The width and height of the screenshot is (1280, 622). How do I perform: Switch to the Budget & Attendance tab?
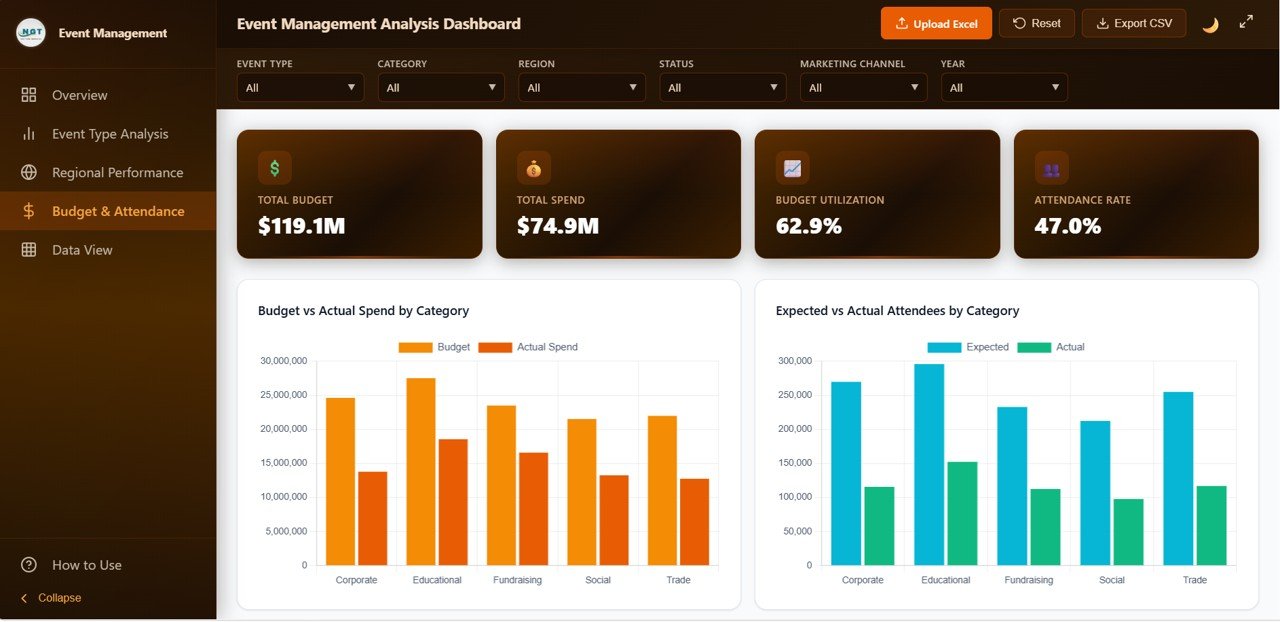(x=119, y=211)
